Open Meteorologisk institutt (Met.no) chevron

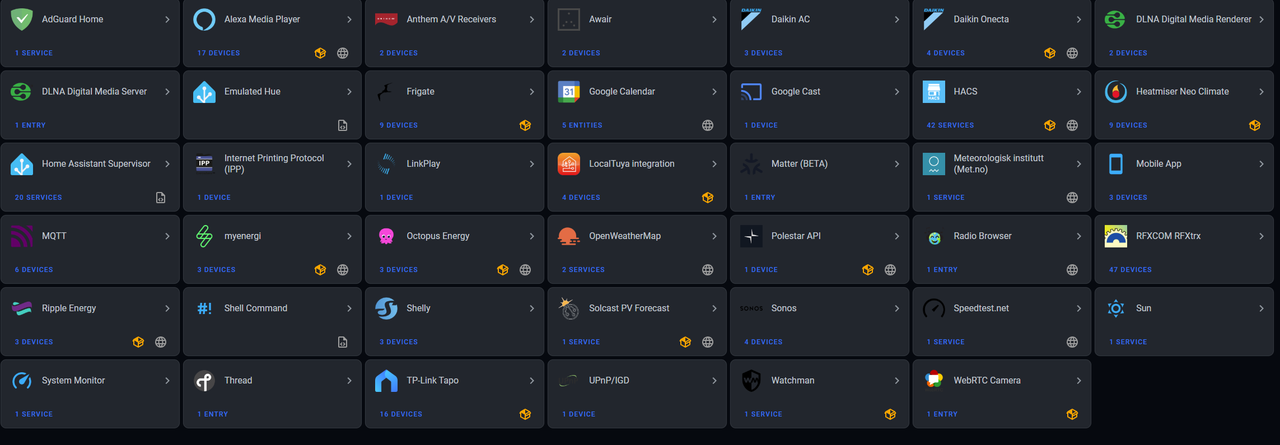1079,163
